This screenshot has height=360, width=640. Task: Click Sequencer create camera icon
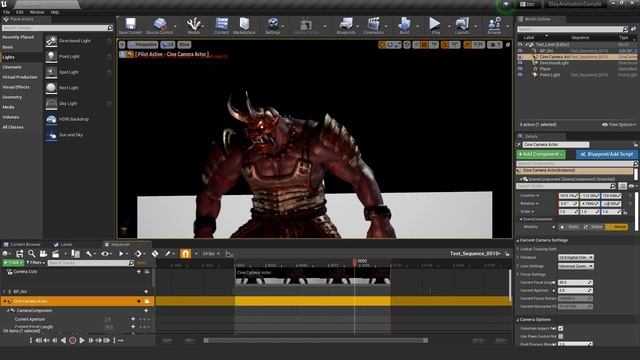pyautogui.click(x=43, y=254)
